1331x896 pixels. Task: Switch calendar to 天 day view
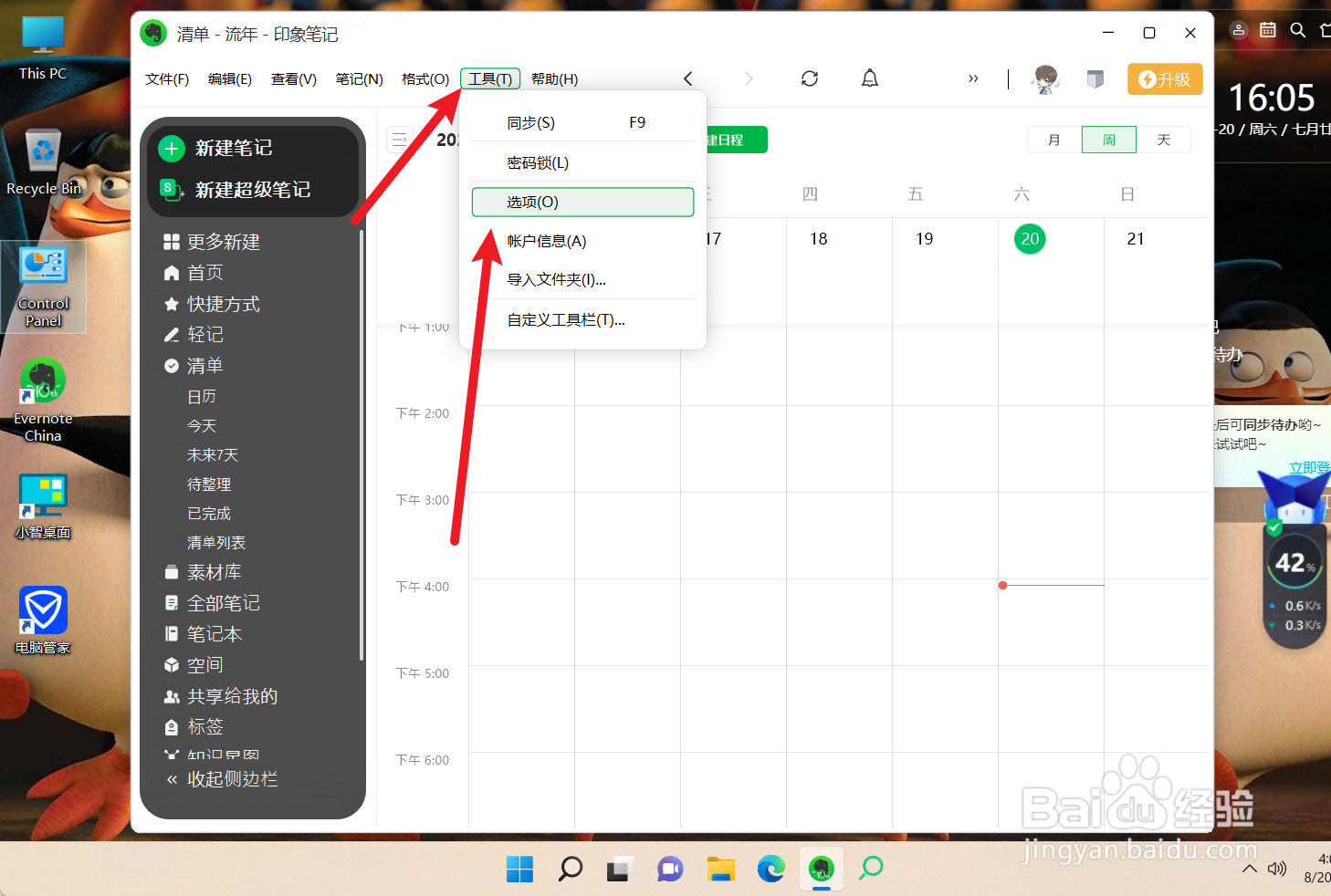pyautogui.click(x=1164, y=140)
